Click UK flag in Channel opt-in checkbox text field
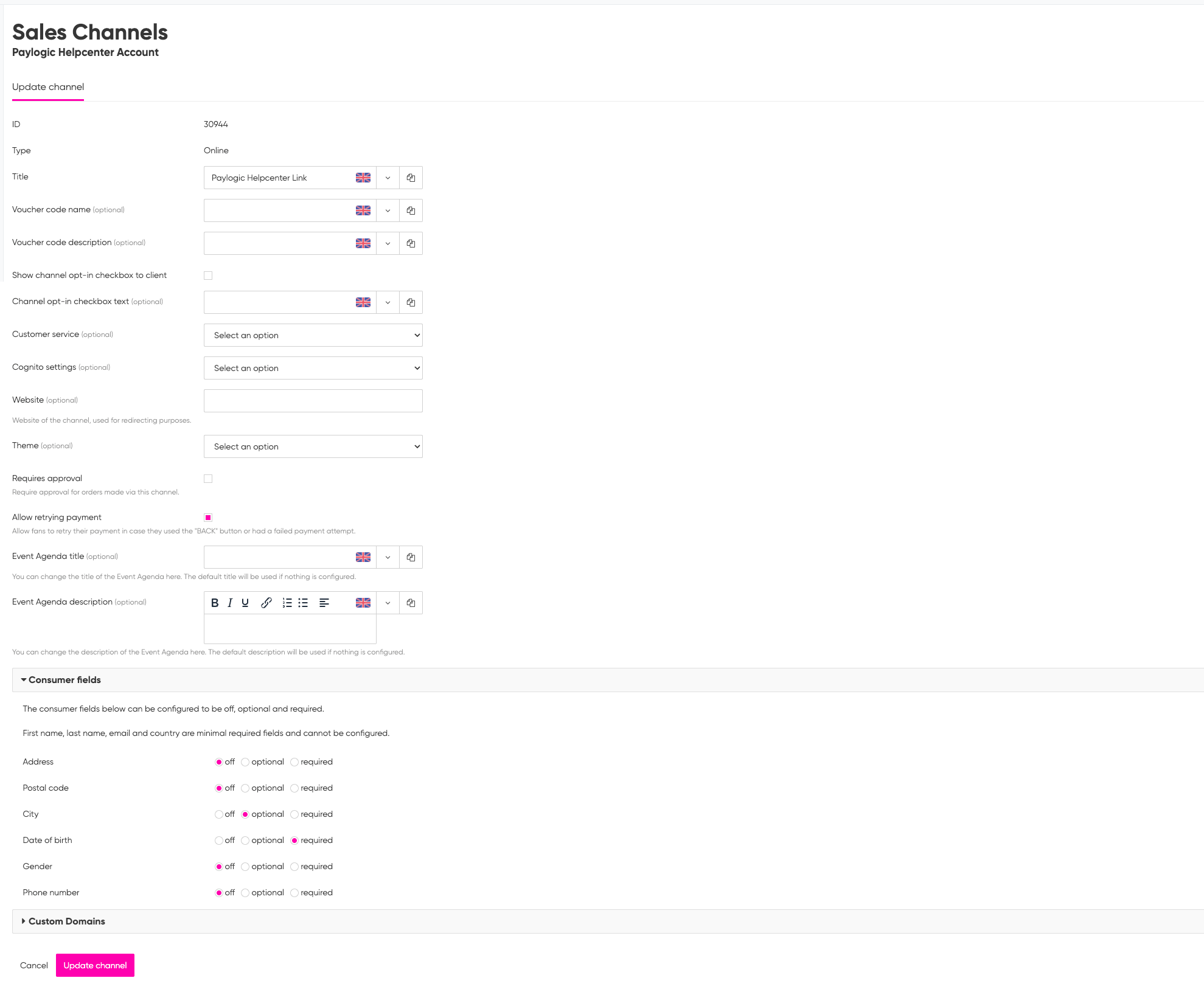 pyautogui.click(x=363, y=302)
